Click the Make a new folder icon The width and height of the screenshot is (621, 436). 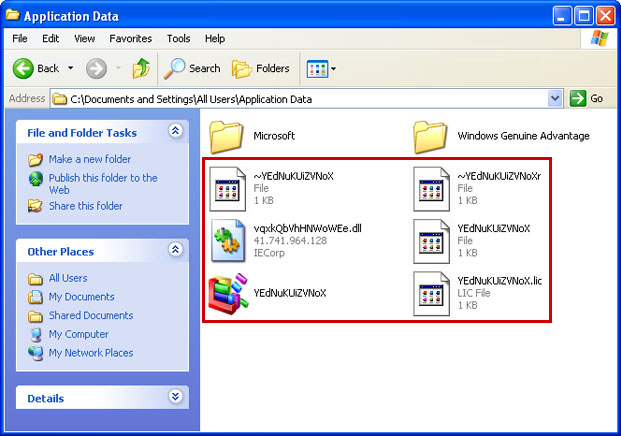point(35,160)
